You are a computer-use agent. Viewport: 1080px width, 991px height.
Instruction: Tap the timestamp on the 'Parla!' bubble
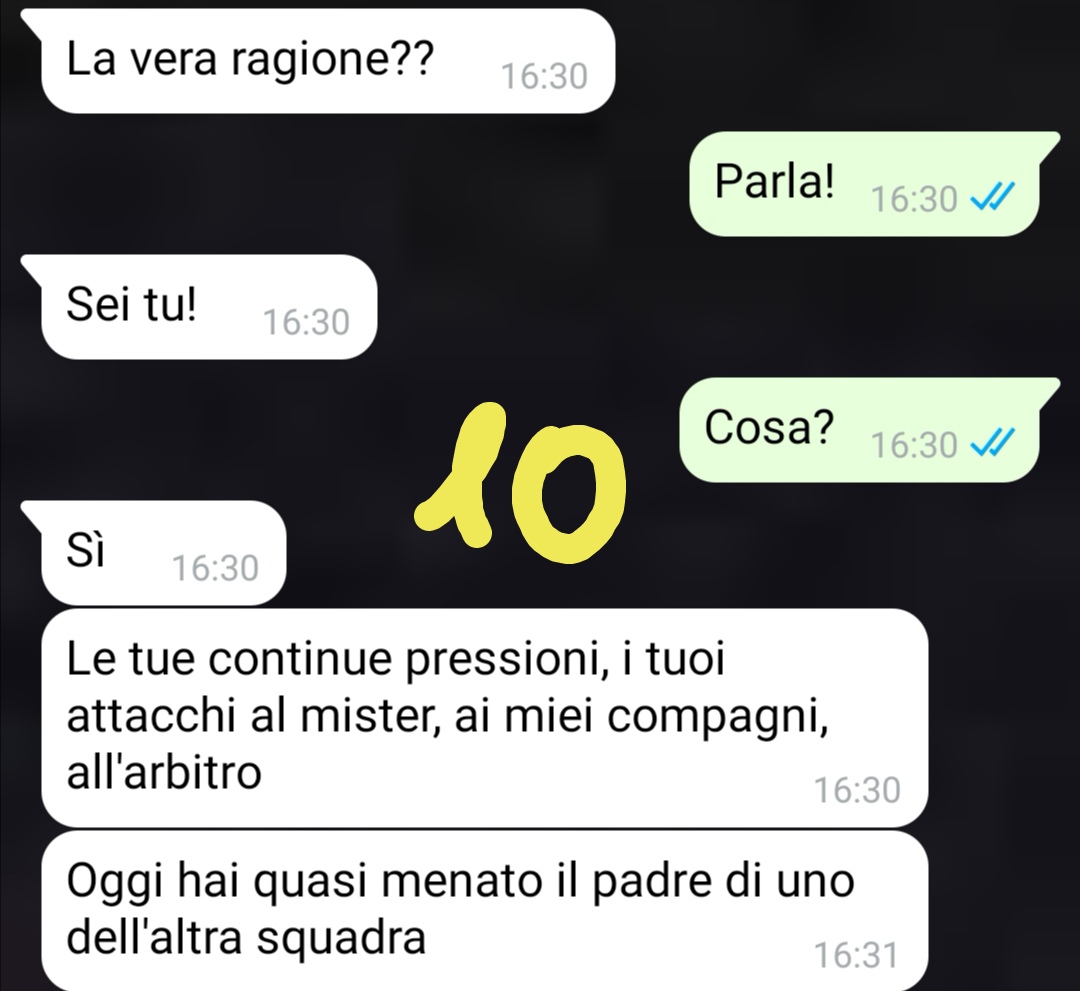pyautogui.click(x=914, y=199)
